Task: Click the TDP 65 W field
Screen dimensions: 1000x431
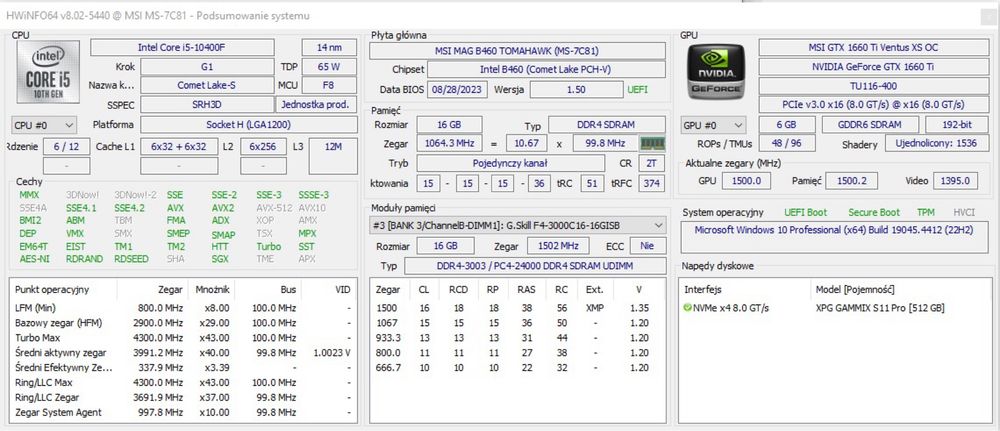Action: [329, 66]
